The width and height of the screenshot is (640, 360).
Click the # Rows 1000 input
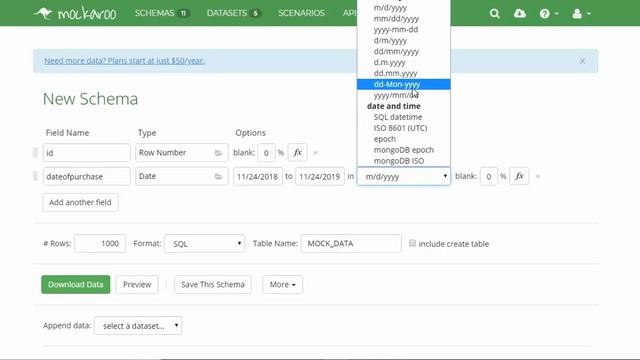click(100, 244)
